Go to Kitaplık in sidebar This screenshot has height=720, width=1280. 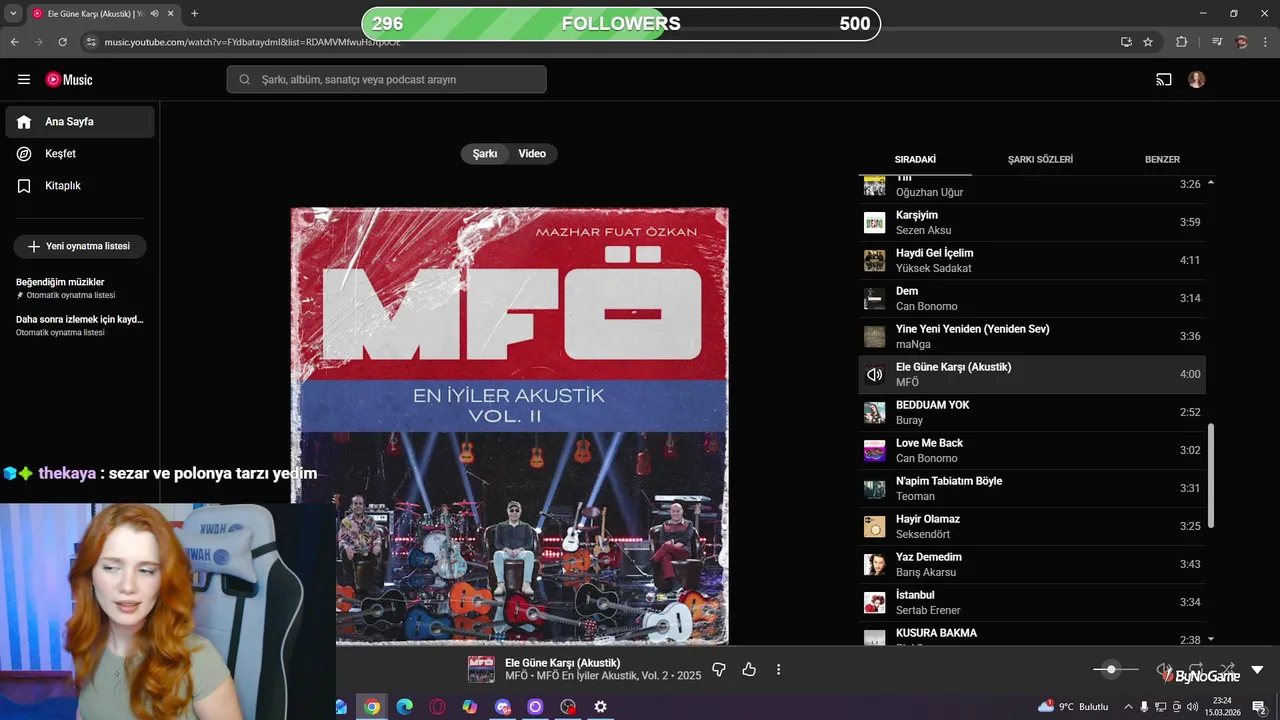coord(80,186)
